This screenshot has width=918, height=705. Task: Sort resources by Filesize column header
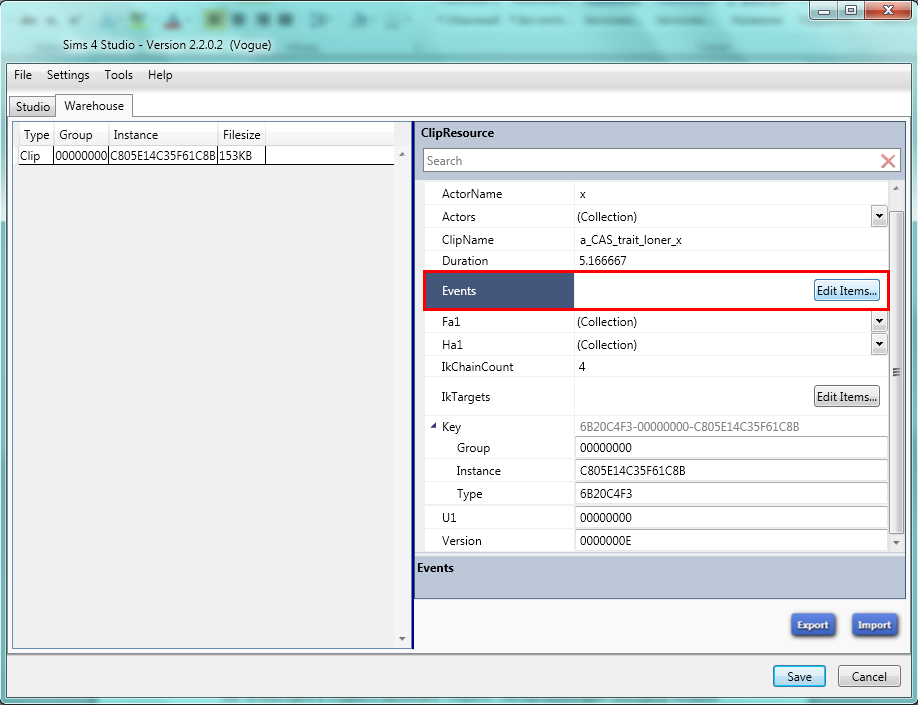tap(242, 135)
